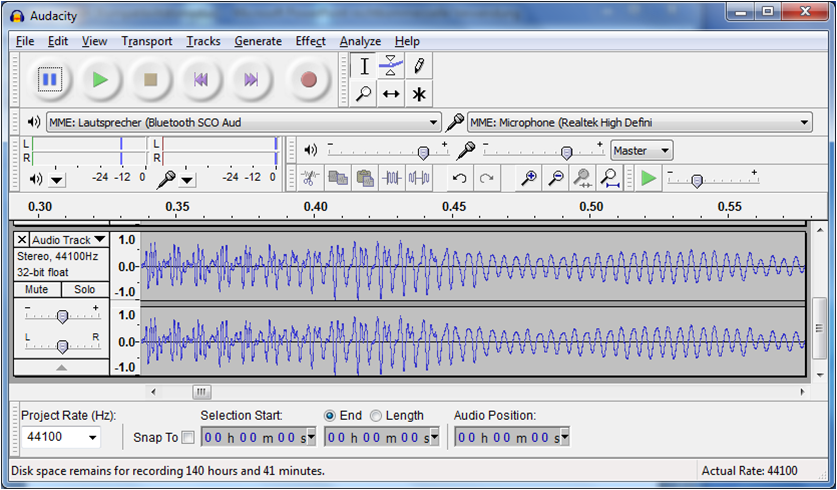
Task: Expand the Microphone input device dropdown
Action: click(x=805, y=122)
